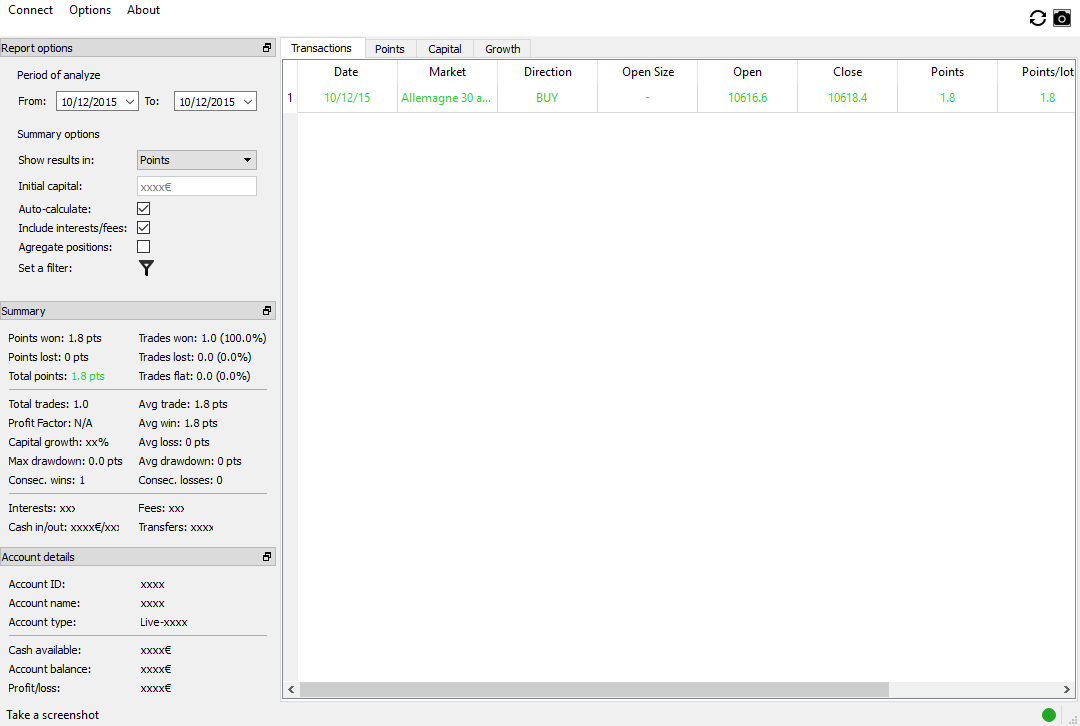This screenshot has height=726, width=1080.
Task: Open the Show results in dropdown
Action: tap(197, 160)
